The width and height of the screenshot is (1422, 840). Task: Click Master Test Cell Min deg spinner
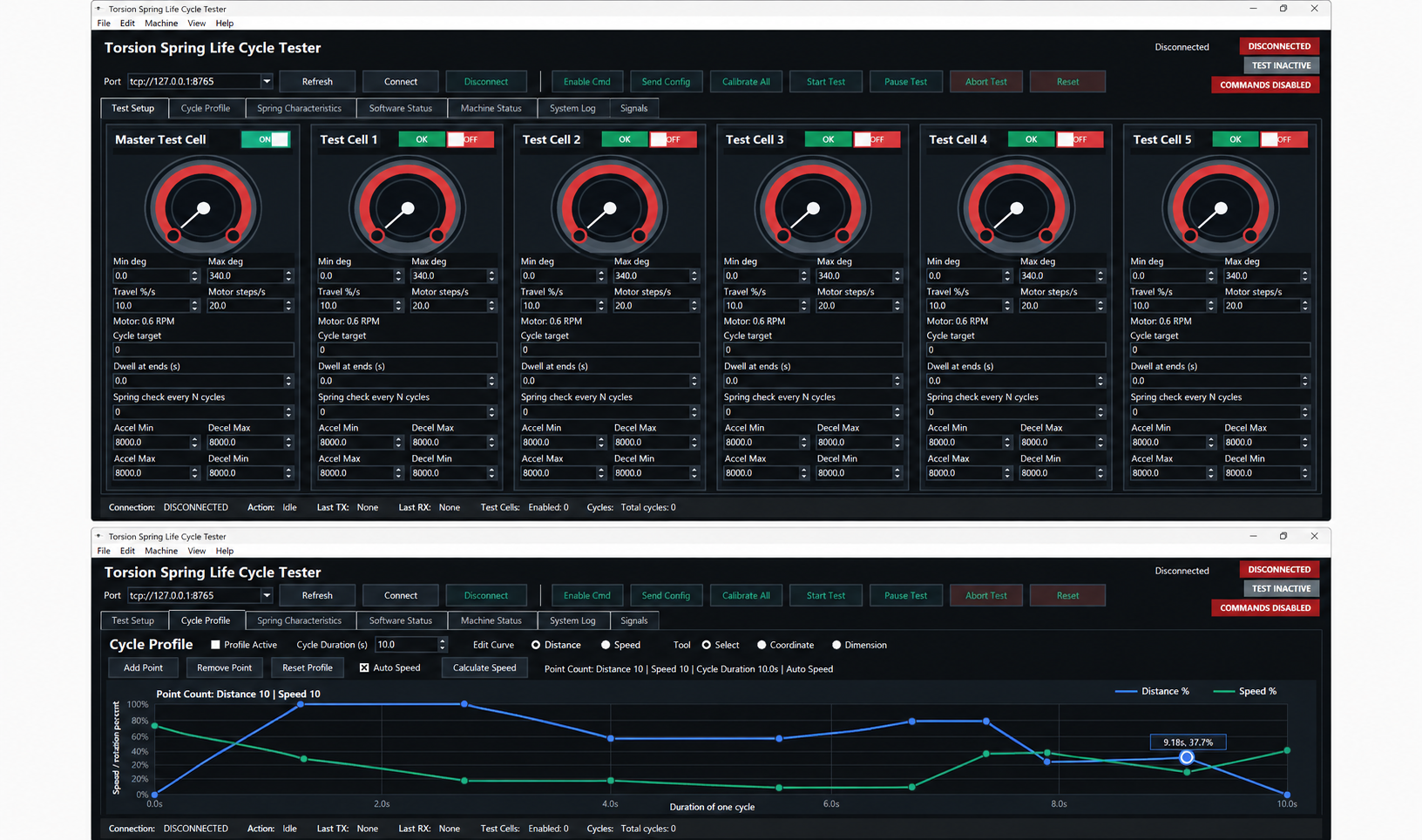coord(194,275)
